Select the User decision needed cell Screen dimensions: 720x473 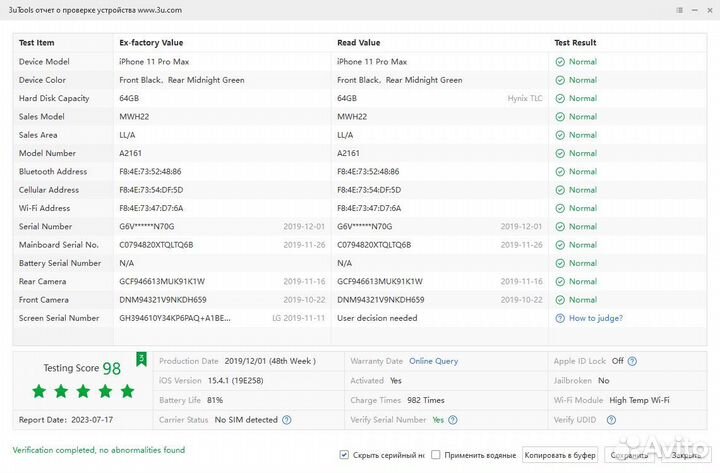click(377, 318)
